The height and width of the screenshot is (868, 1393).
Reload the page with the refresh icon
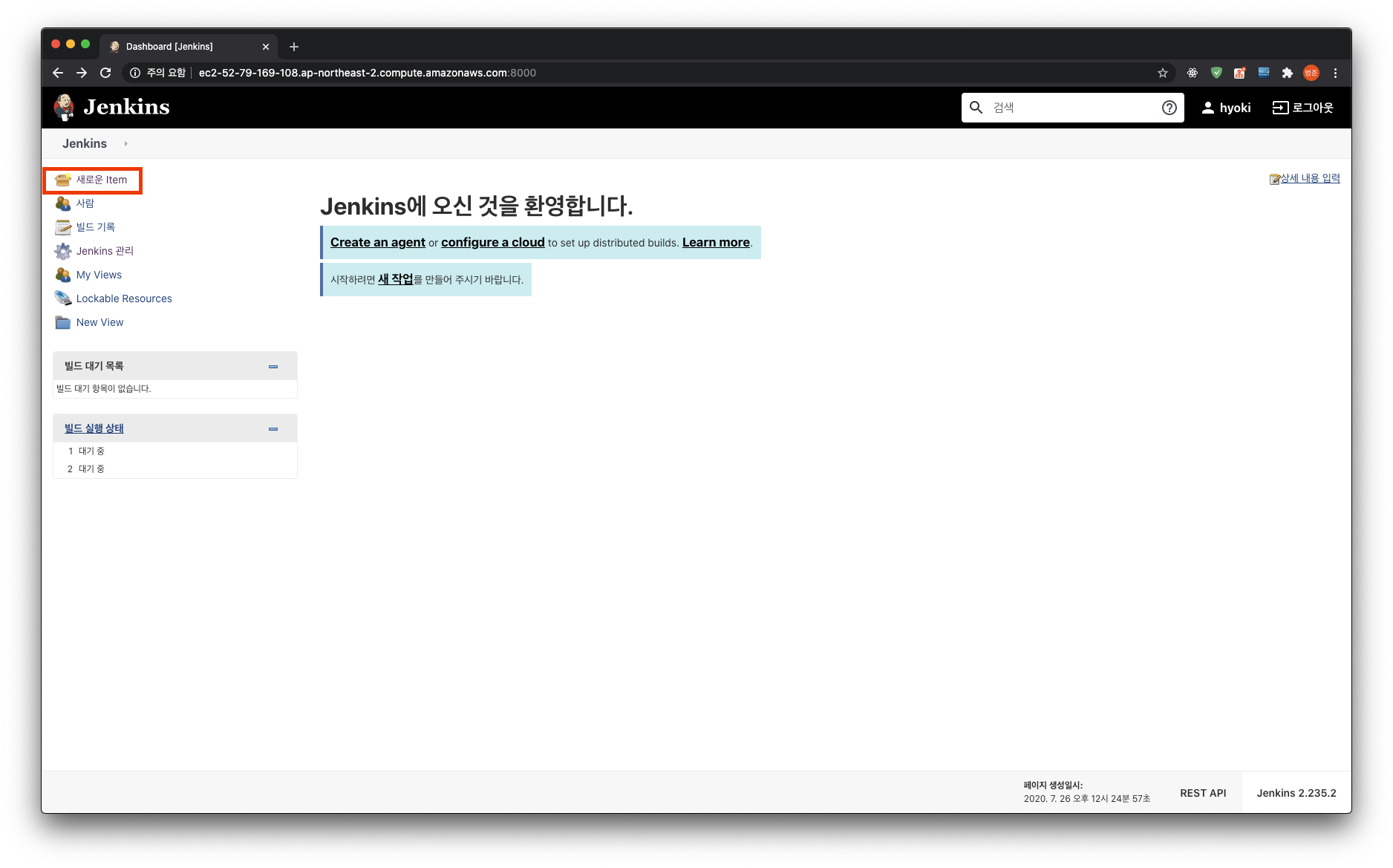105,73
